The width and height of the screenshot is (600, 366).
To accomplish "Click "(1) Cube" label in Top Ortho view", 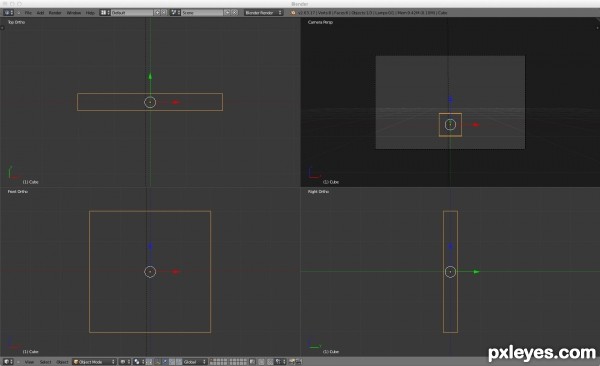I will (31, 182).
